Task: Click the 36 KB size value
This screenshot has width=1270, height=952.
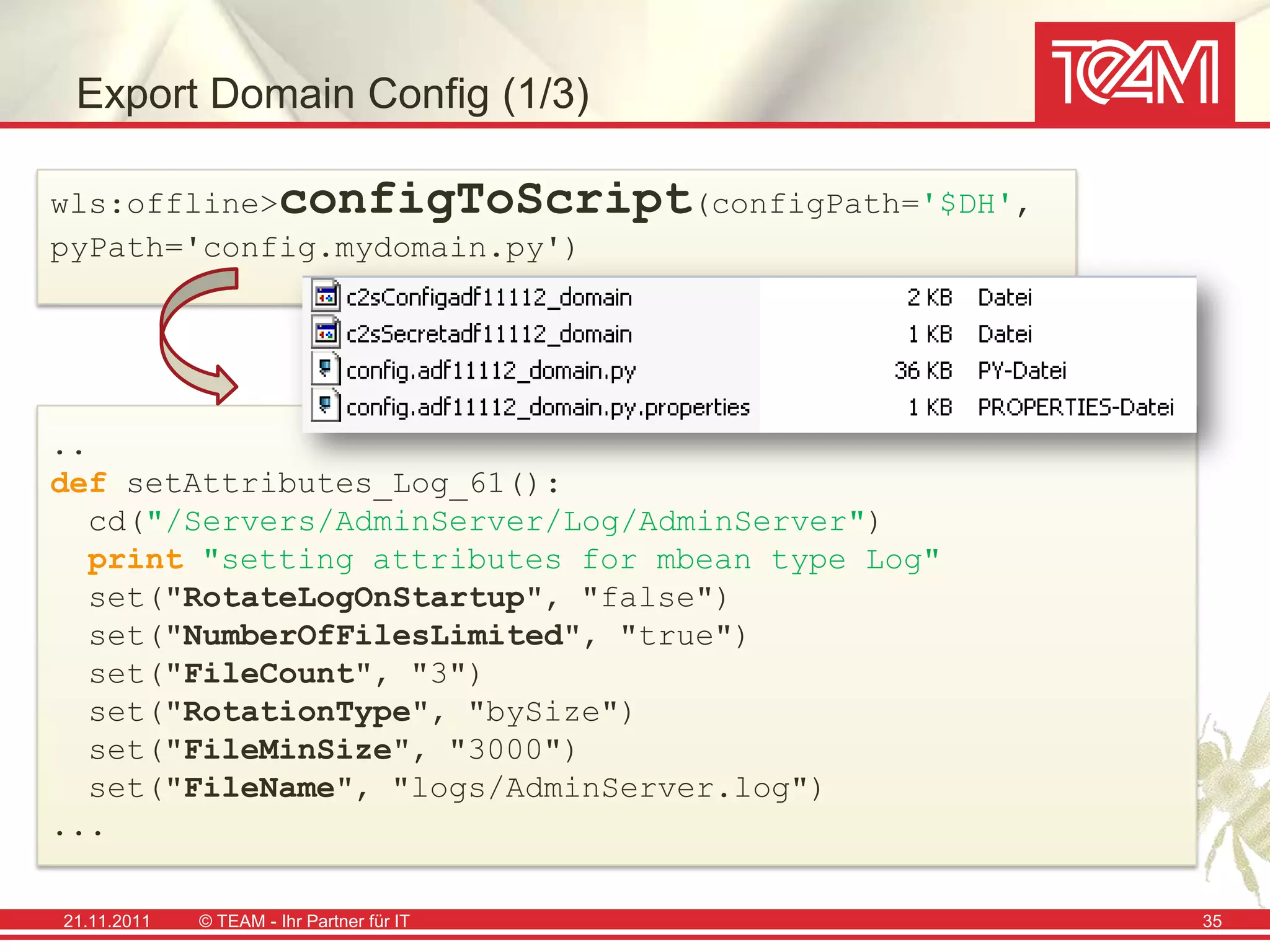Action: coord(923,371)
